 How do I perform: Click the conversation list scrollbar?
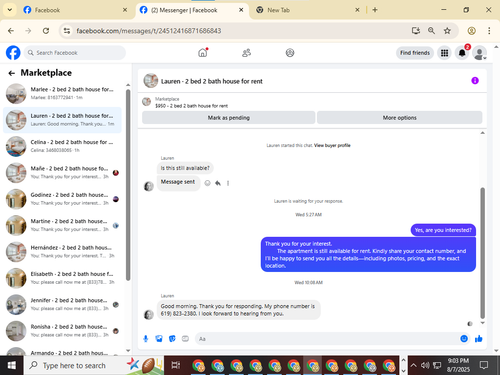click(x=128, y=185)
